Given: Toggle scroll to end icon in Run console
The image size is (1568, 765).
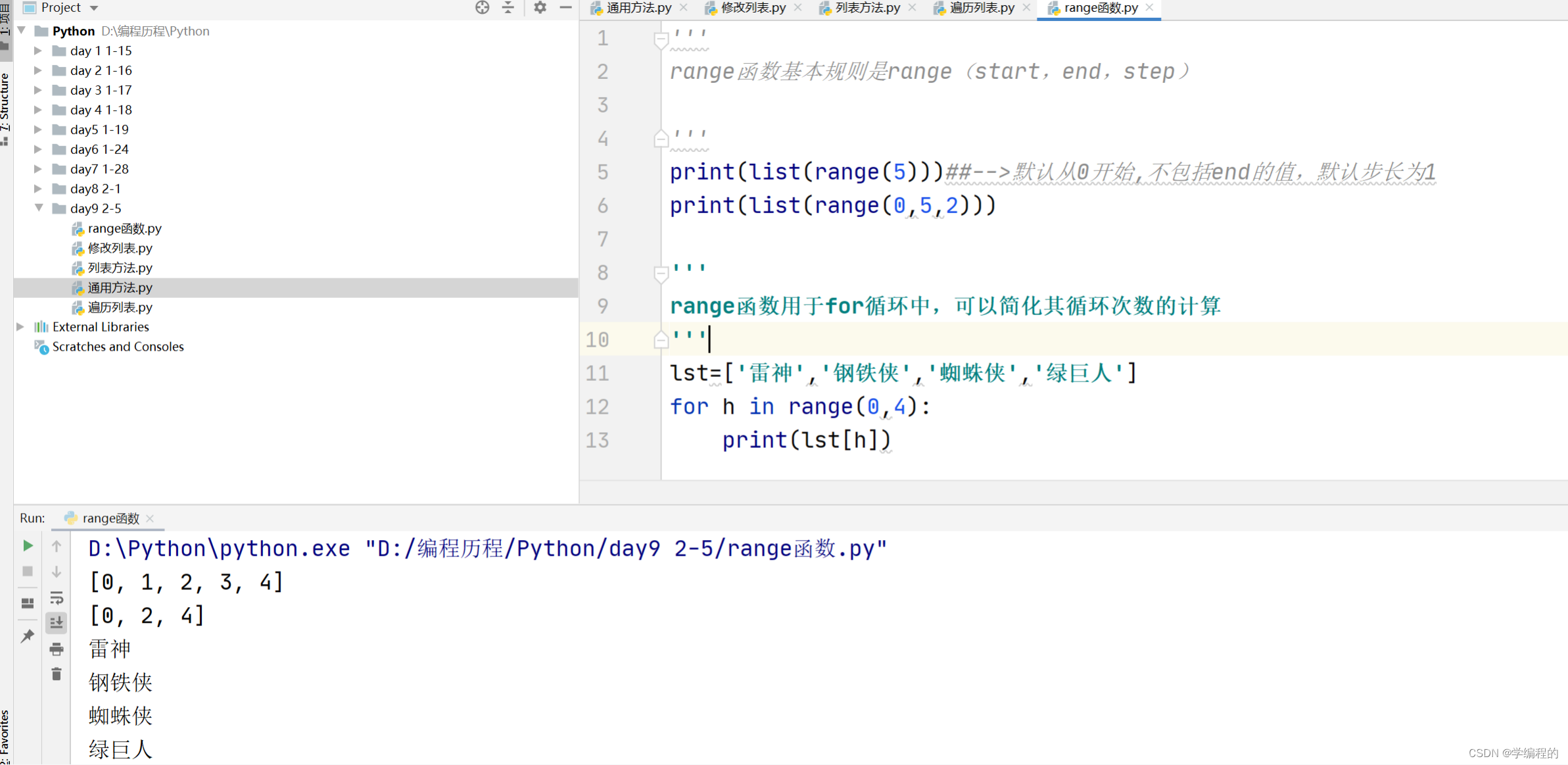Looking at the screenshot, I should click(x=57, y=622).
